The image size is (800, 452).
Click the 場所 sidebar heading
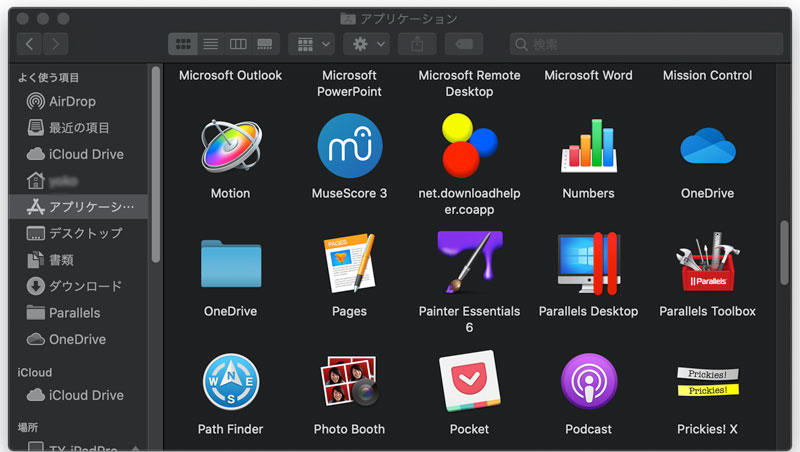(x=28, y=428)
